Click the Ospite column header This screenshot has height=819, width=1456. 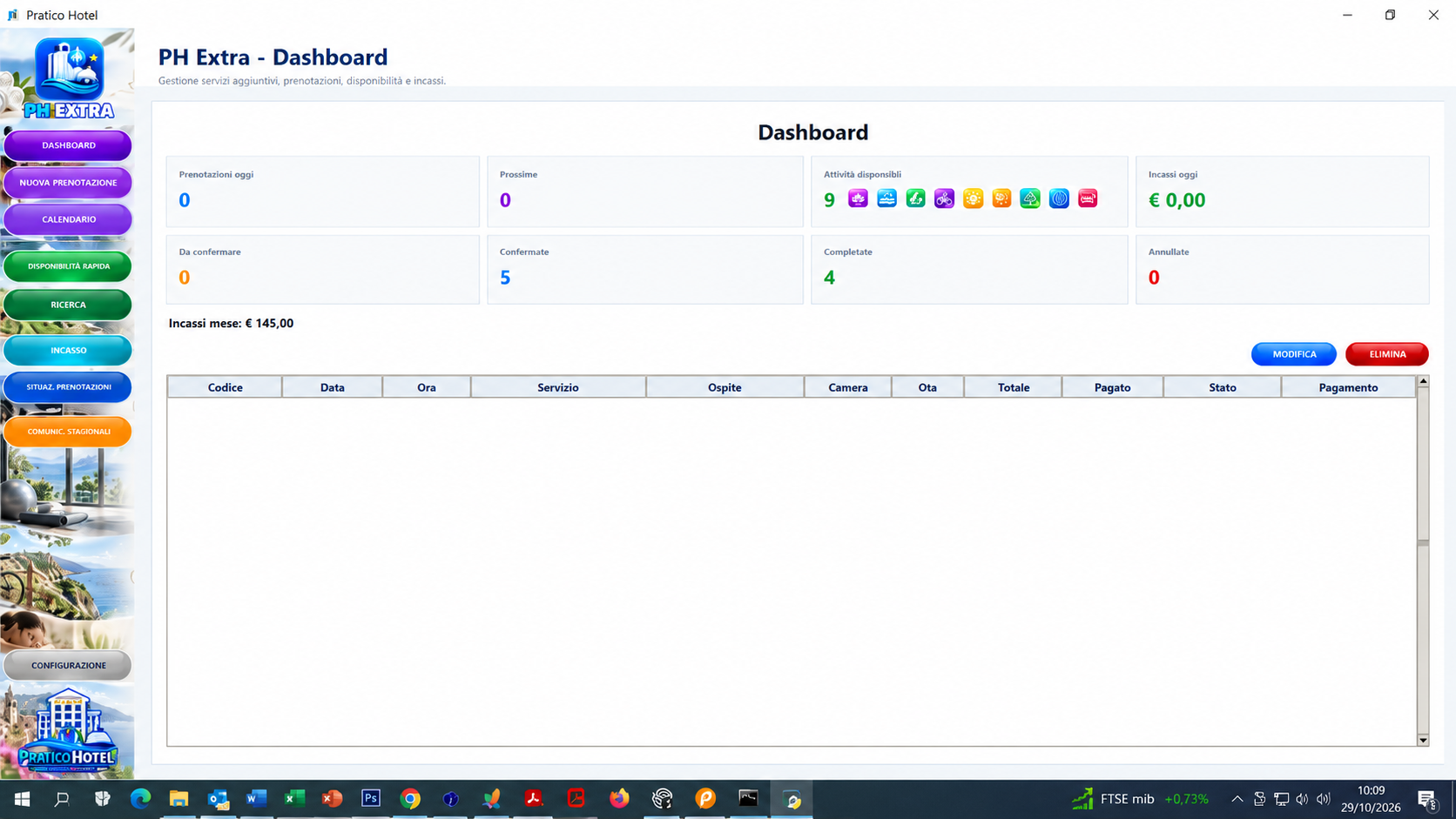725,387
